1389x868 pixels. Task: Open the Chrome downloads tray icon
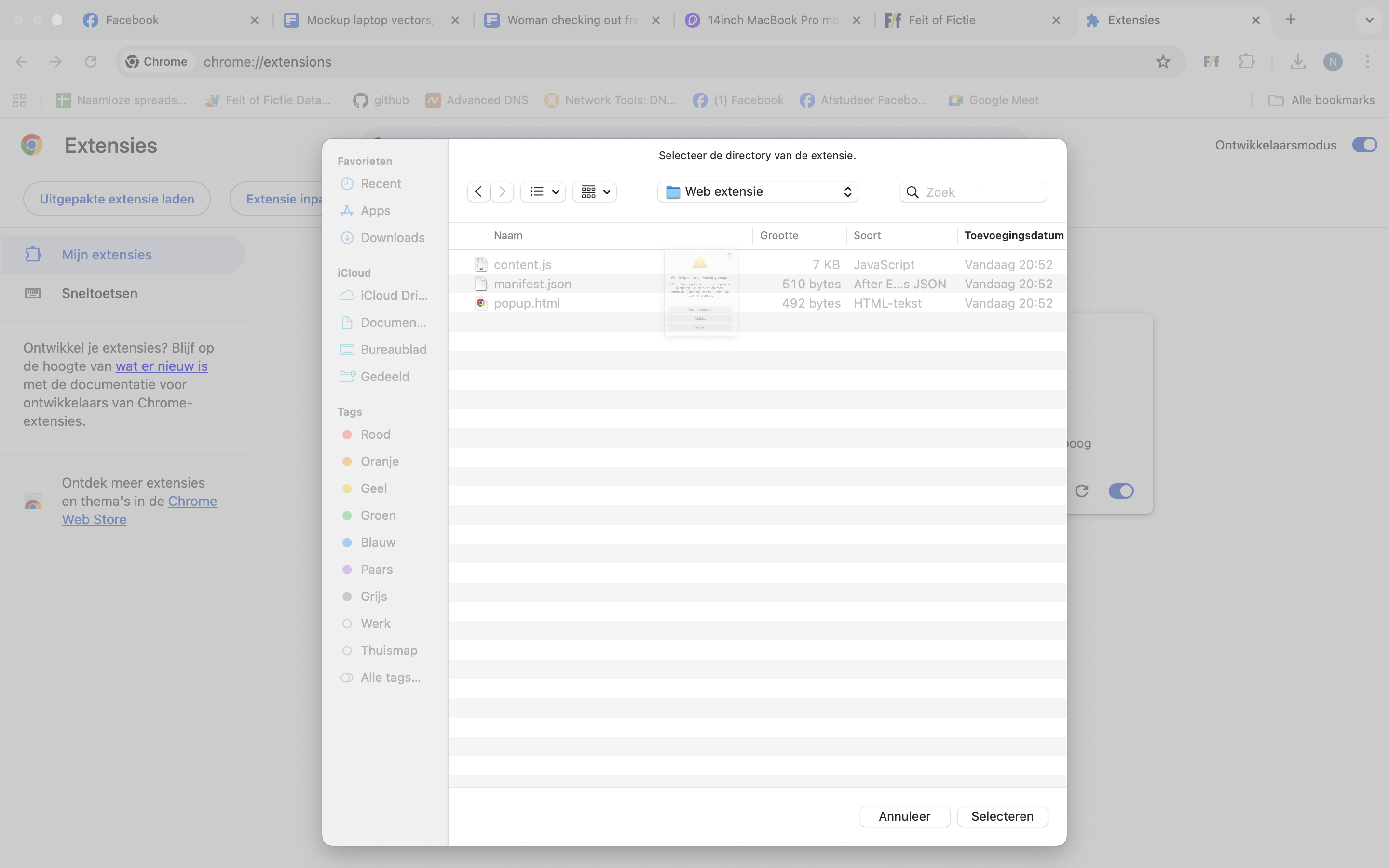[x=1298, y=61]
